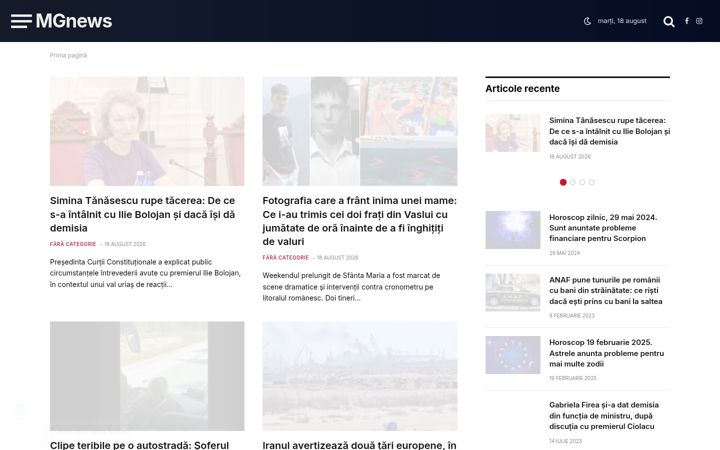Open sidebar Simina Tănăsescu rupe tăcerea link
The image size is (720, 450).
tap(609, 131)
